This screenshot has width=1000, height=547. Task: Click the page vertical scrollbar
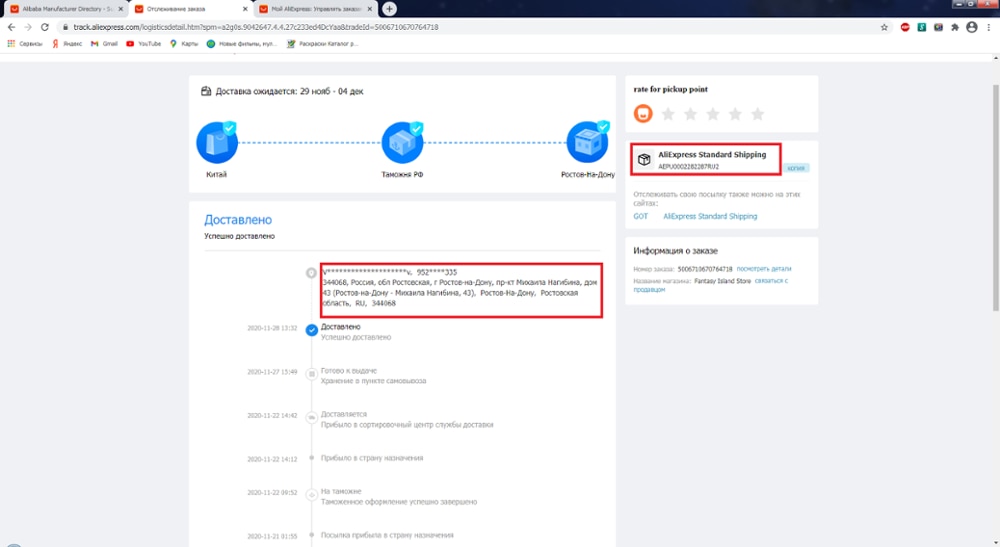click(996, 198)
